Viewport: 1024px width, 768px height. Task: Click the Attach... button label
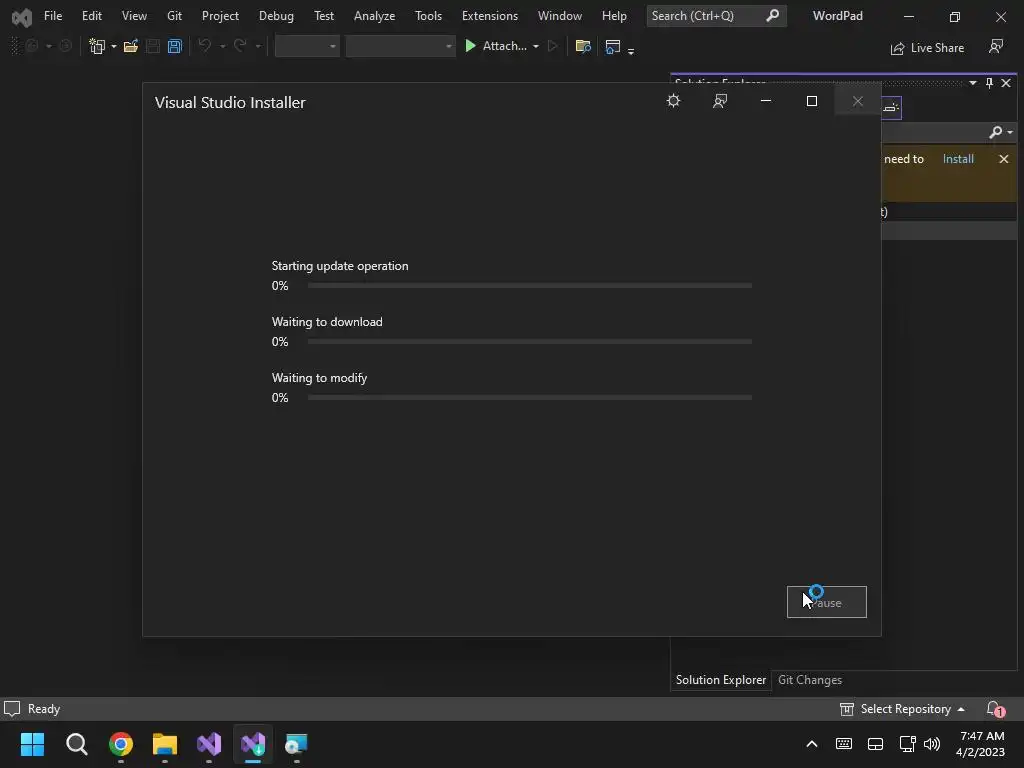tap(504, 46)
